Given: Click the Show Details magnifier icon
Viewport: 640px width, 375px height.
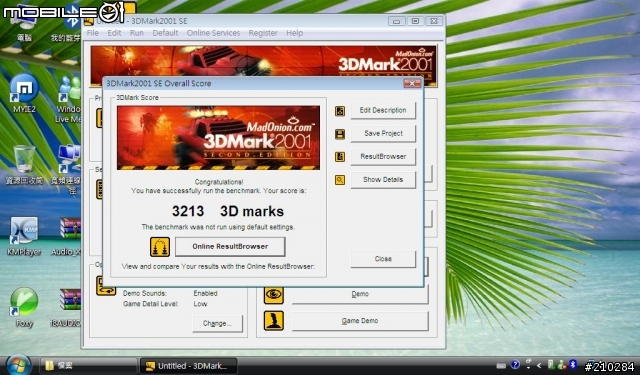Looking at the screenshot, I should [x=340, y=180].
